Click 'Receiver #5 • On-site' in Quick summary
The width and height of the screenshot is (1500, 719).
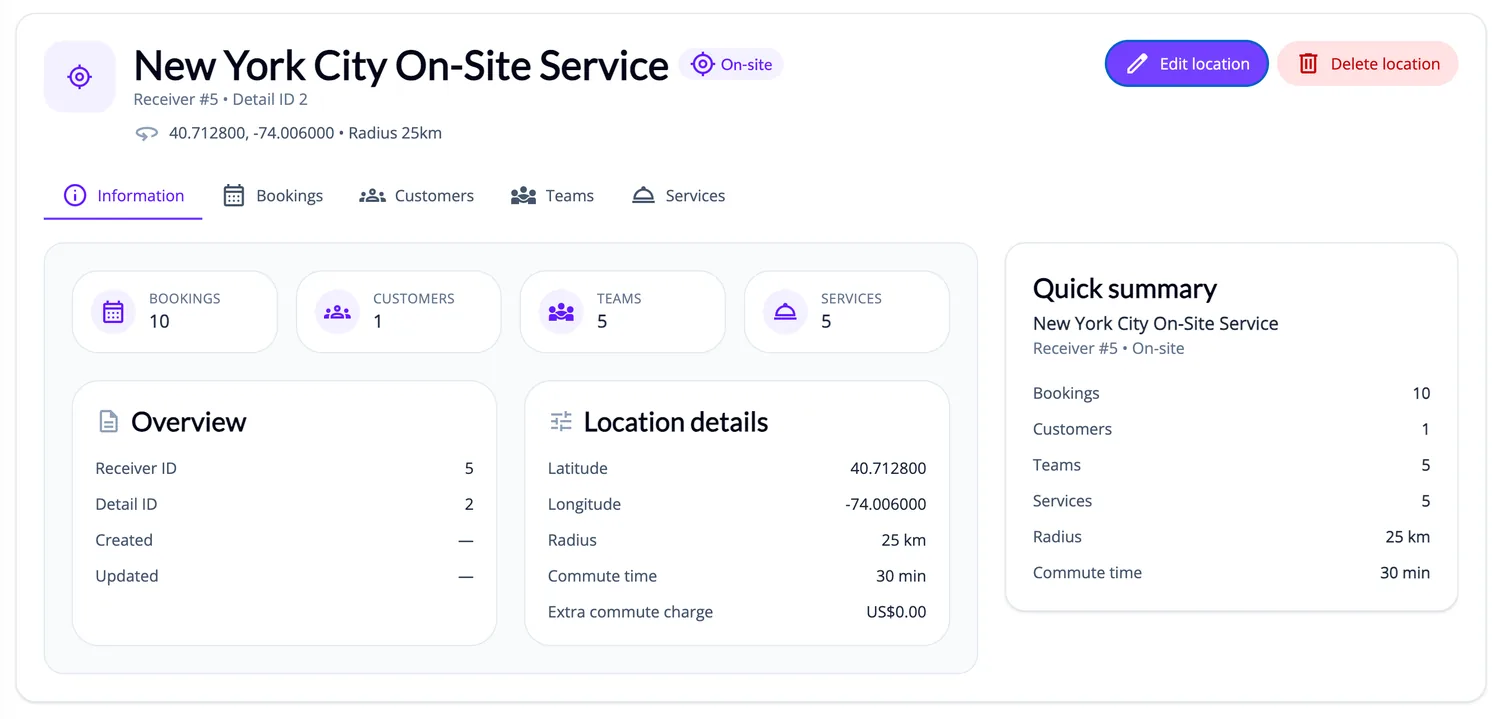click(x=1109, y=349)
